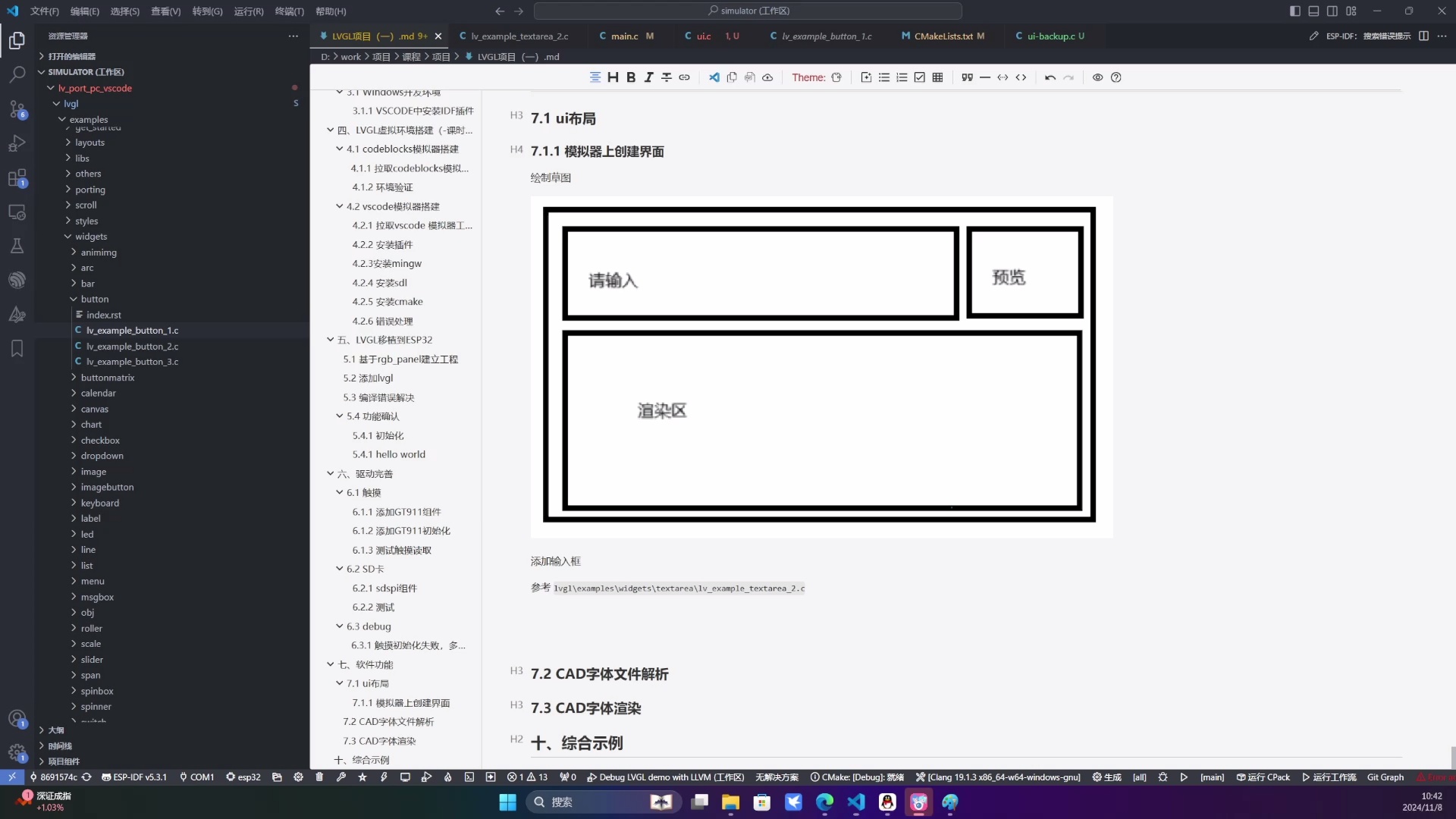
Task: Open Run and Debug in activity bar
Action: [x=17, y=143]
